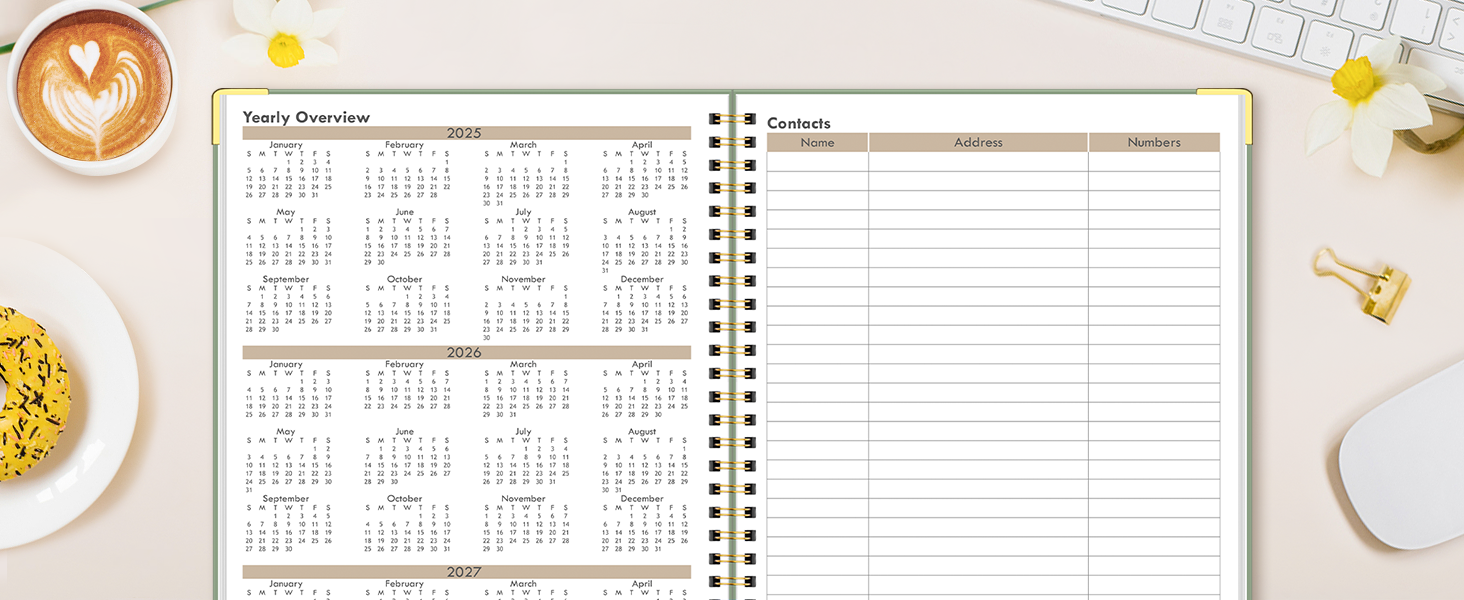Choose the March label under 2026
Screen dimensions: 1464x600
[524, 365]
